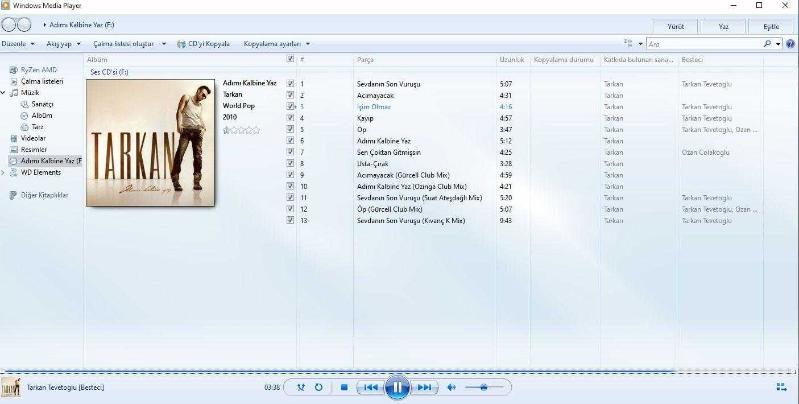
Task: Open breadcrumb arrow before Adımı Kalbine Yaz (F:)
Action: (x=45, y=24)
